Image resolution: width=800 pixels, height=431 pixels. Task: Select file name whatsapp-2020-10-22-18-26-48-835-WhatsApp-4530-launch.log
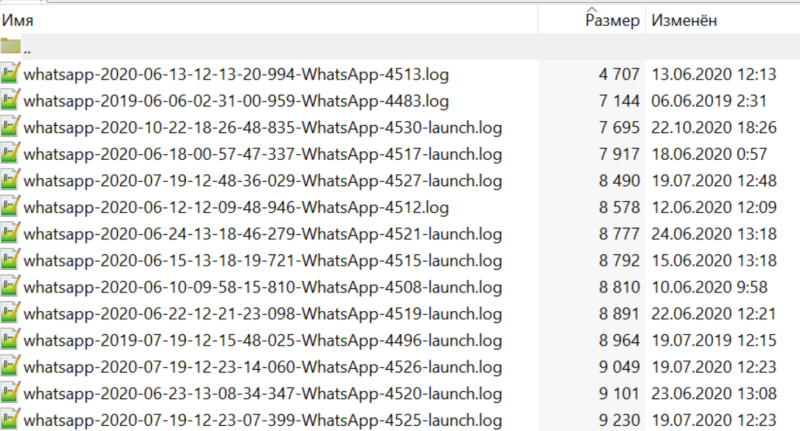click(x=263, y=128)
